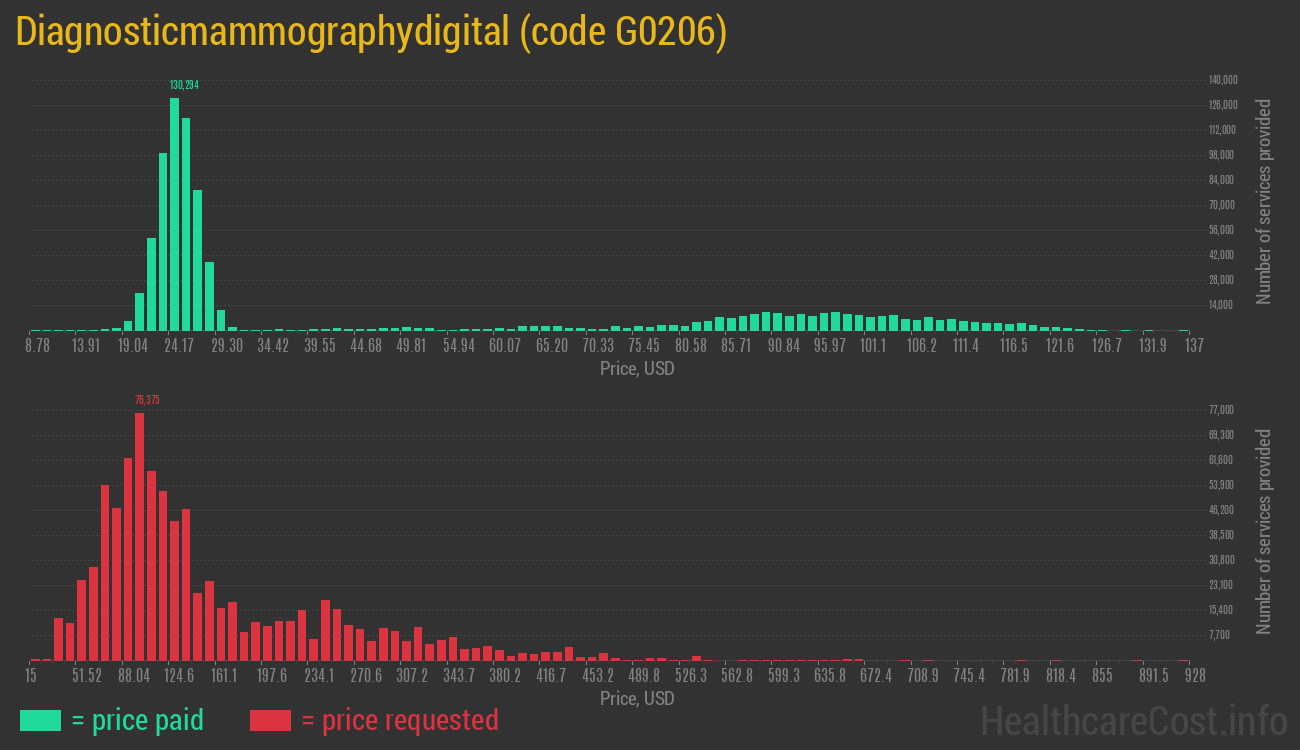Click the tallest red bar labeled 79,375
The width and height of the screenshot is (1300, 750).
coord(139,530)
